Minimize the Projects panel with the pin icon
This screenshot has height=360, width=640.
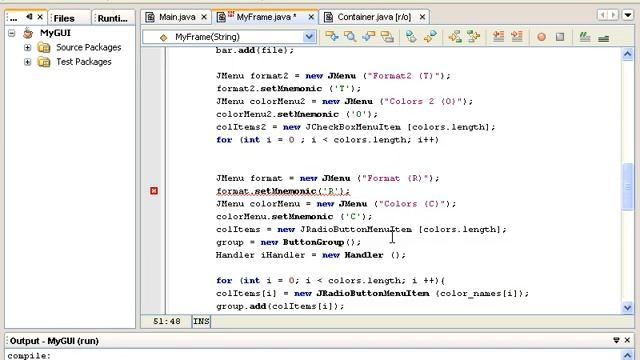point(29,17)
